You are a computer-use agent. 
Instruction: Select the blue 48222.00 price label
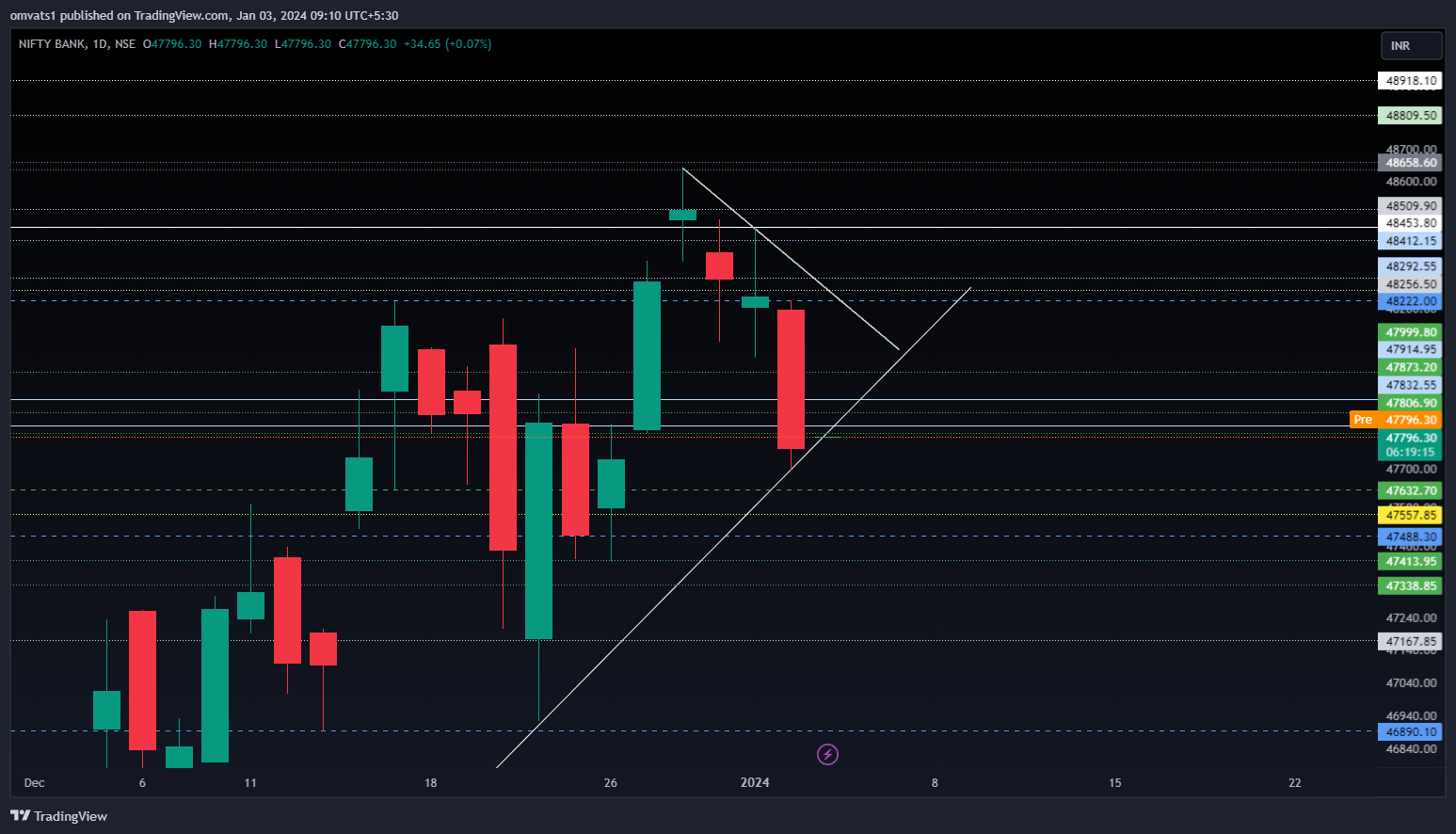click(x=1410, y=301)
